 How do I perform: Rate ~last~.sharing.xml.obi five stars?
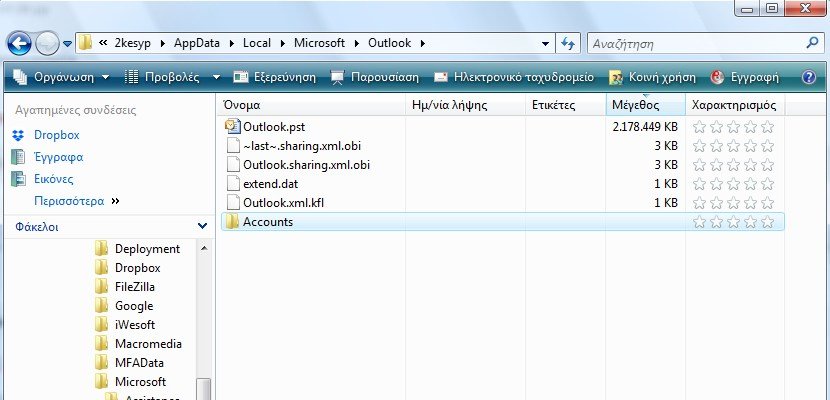point(768,146)
